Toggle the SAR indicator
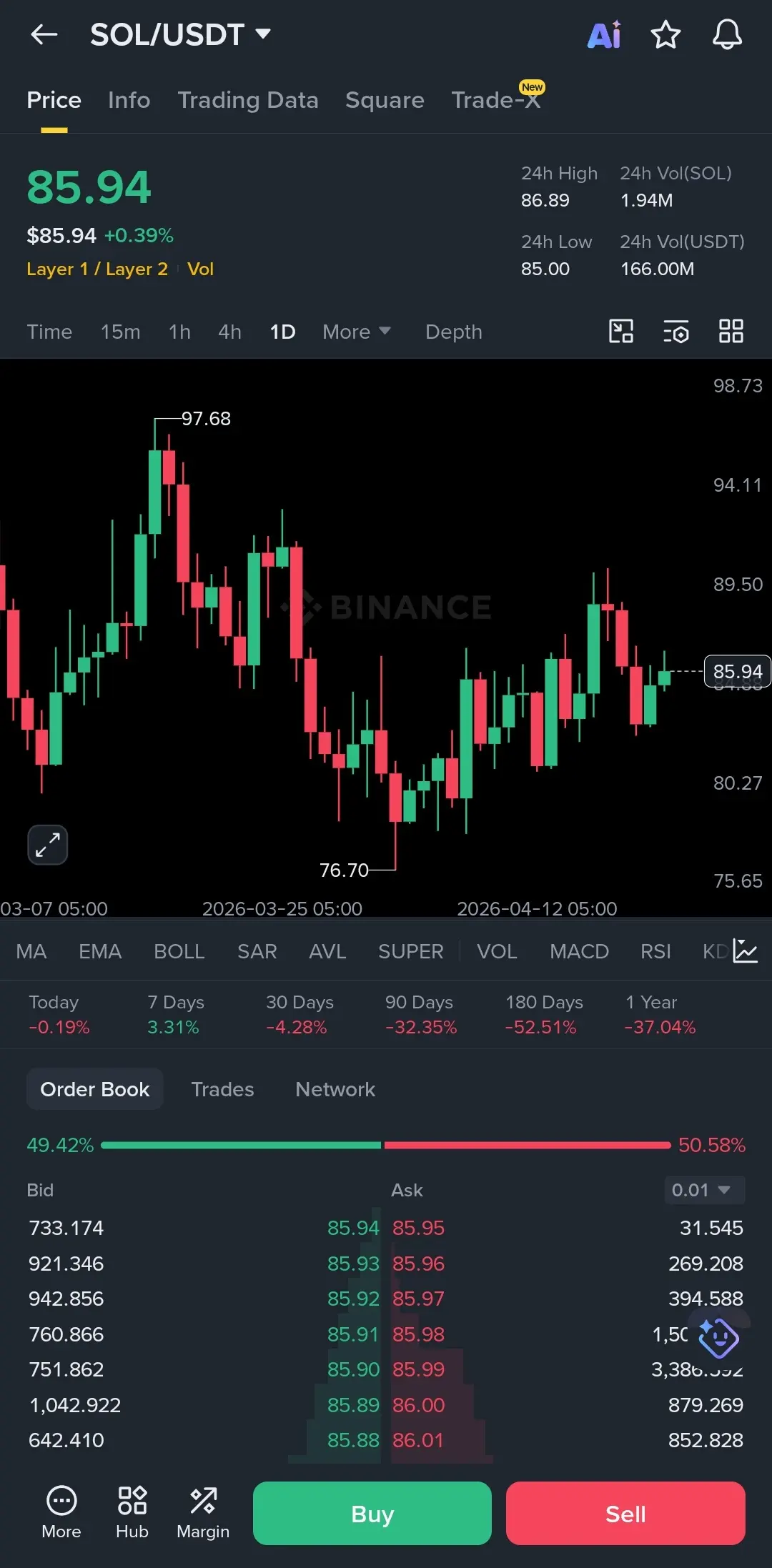772x1568 pixels. [x=257, y=951]
